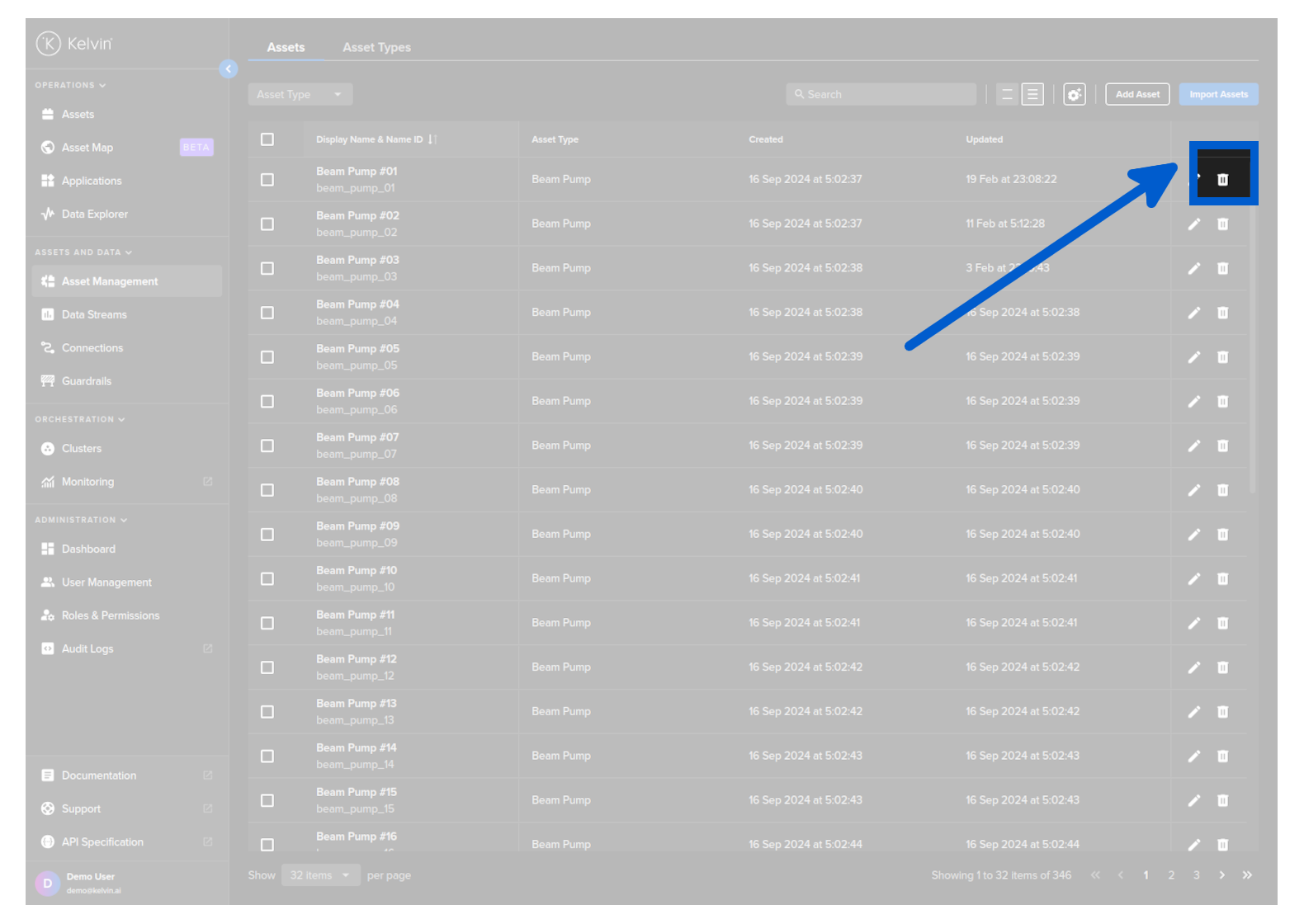
Task: Click the Import Assets button
Action: pyautogui.click(x=1217, y=95)
